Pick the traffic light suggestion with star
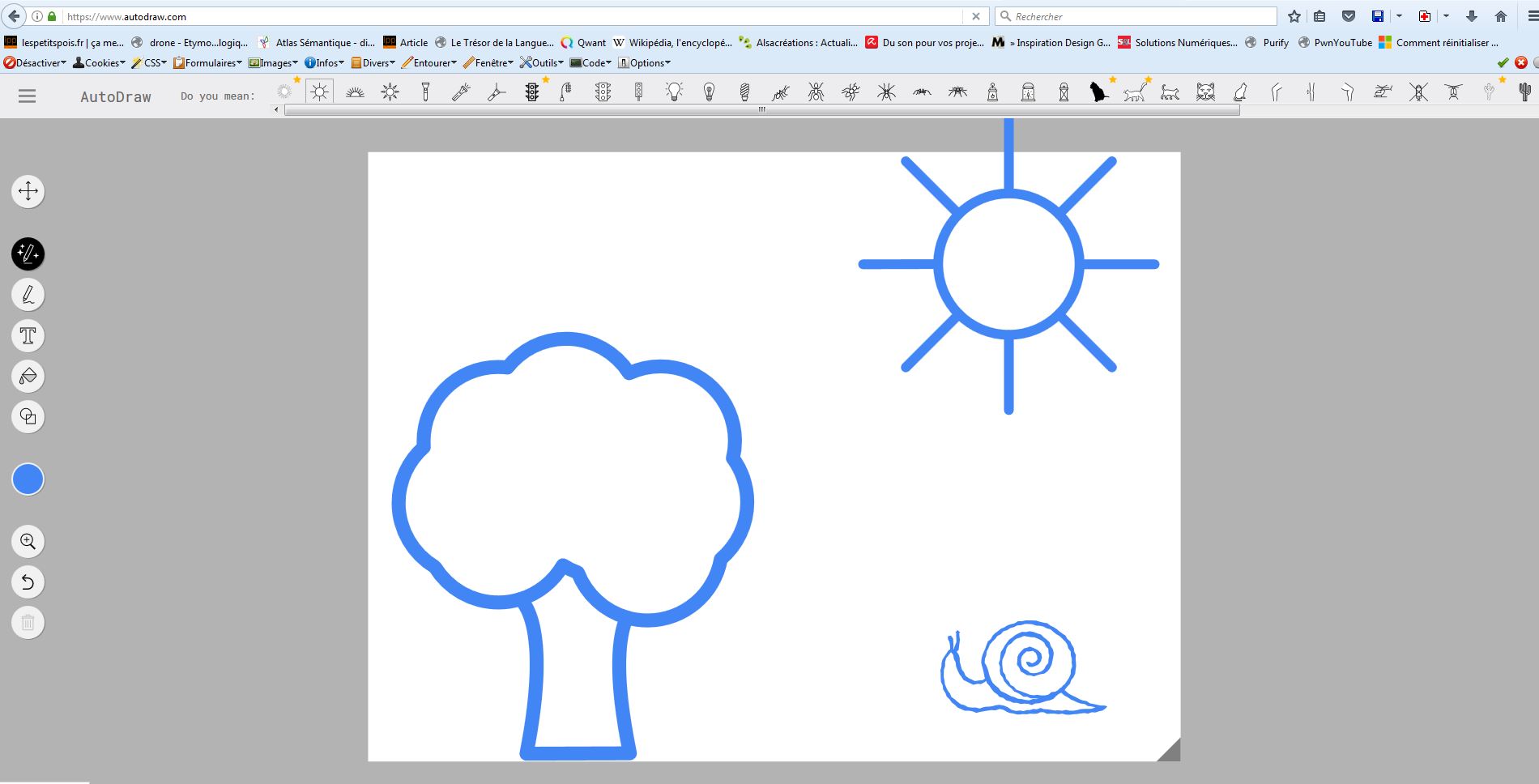The width and height of the screenshot is (1539, 784). click(532, 92)
